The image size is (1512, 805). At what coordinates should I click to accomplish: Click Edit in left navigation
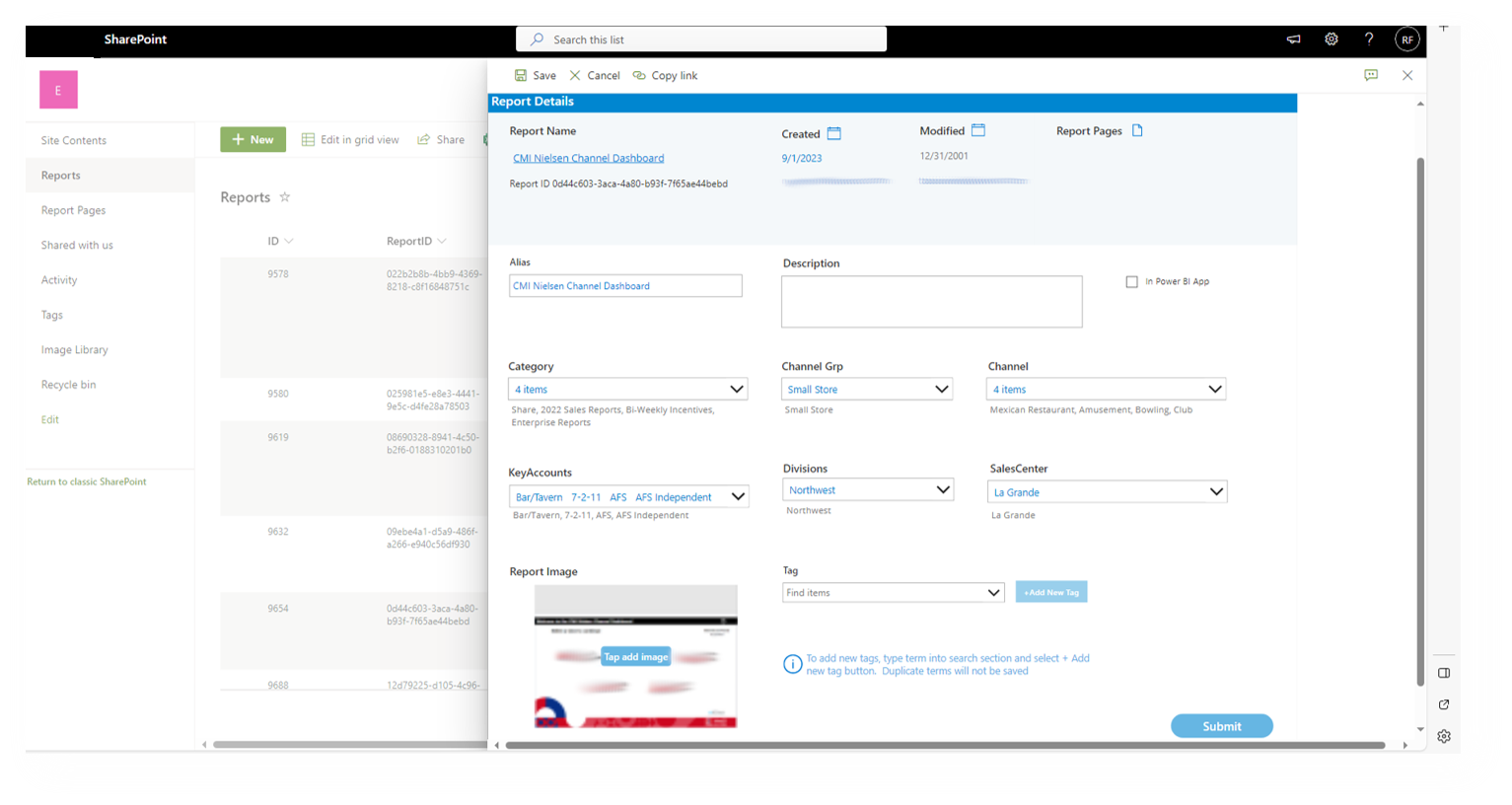coord(50,419)
